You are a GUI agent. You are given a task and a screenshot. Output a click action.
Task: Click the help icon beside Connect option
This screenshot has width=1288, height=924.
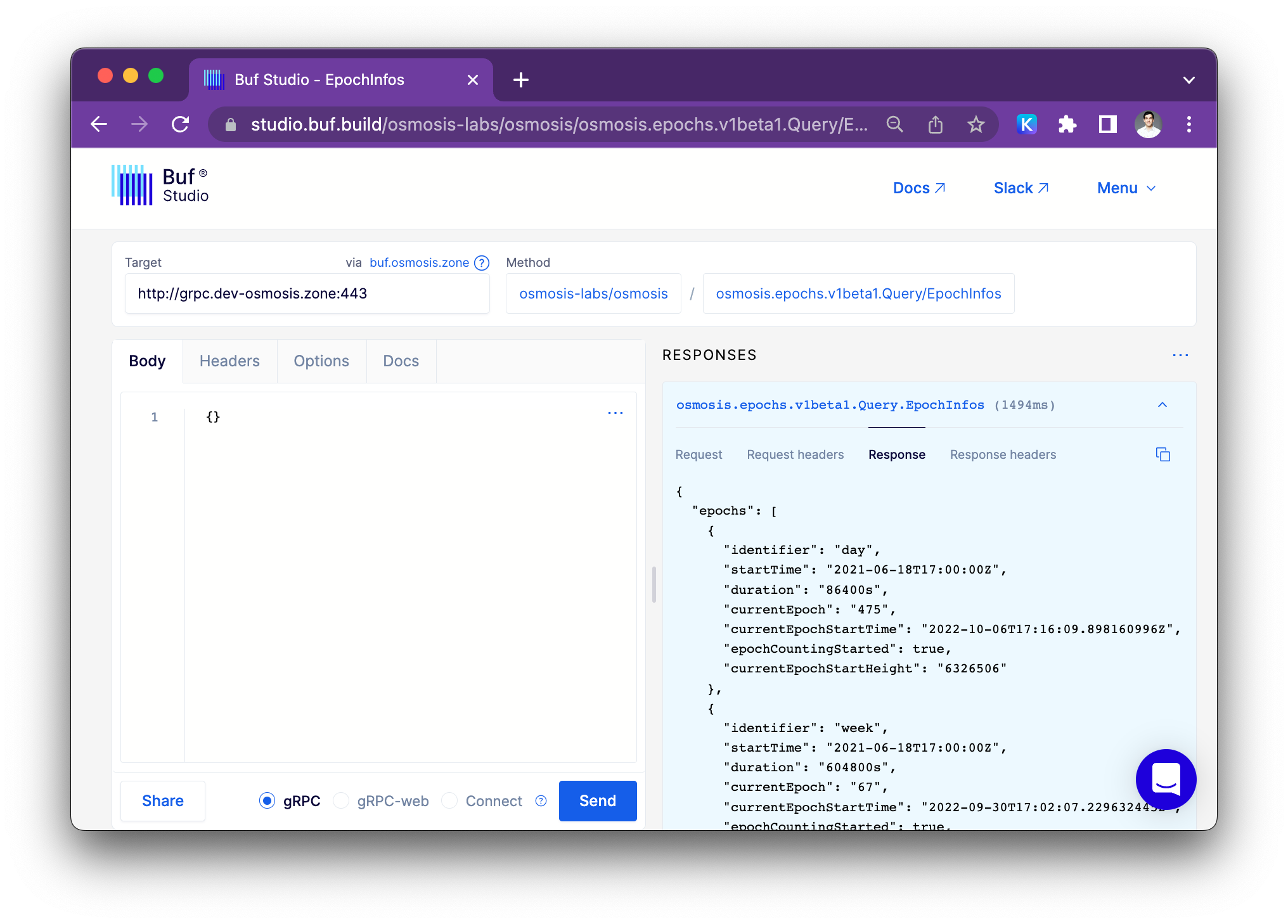click(541, 800)
